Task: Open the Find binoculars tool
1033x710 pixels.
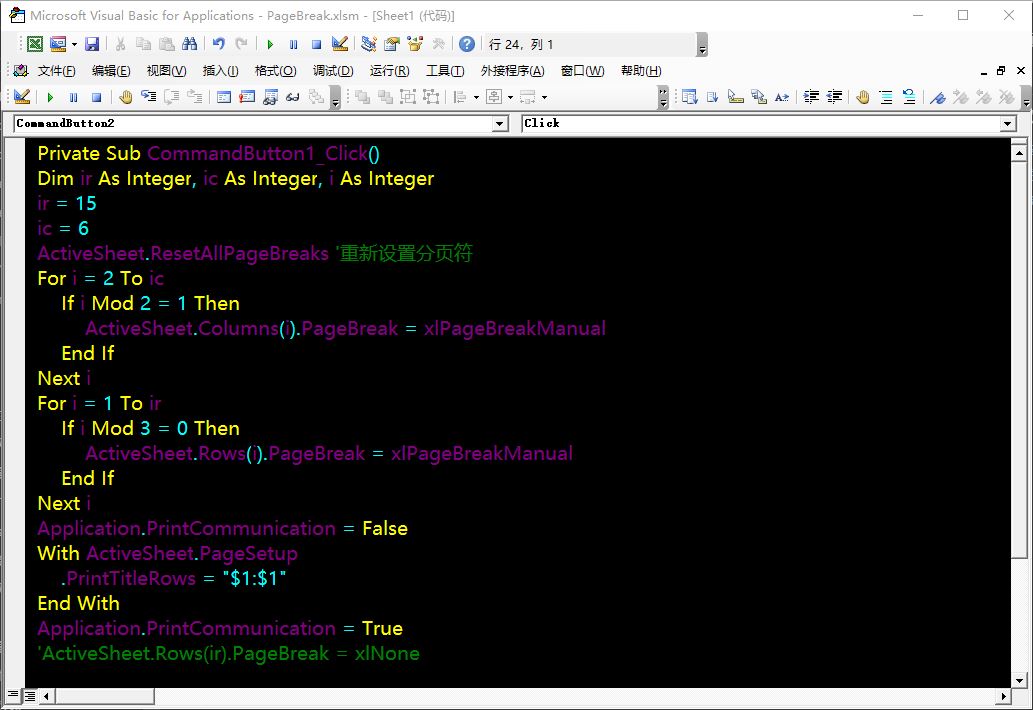Action: (189, 44)
